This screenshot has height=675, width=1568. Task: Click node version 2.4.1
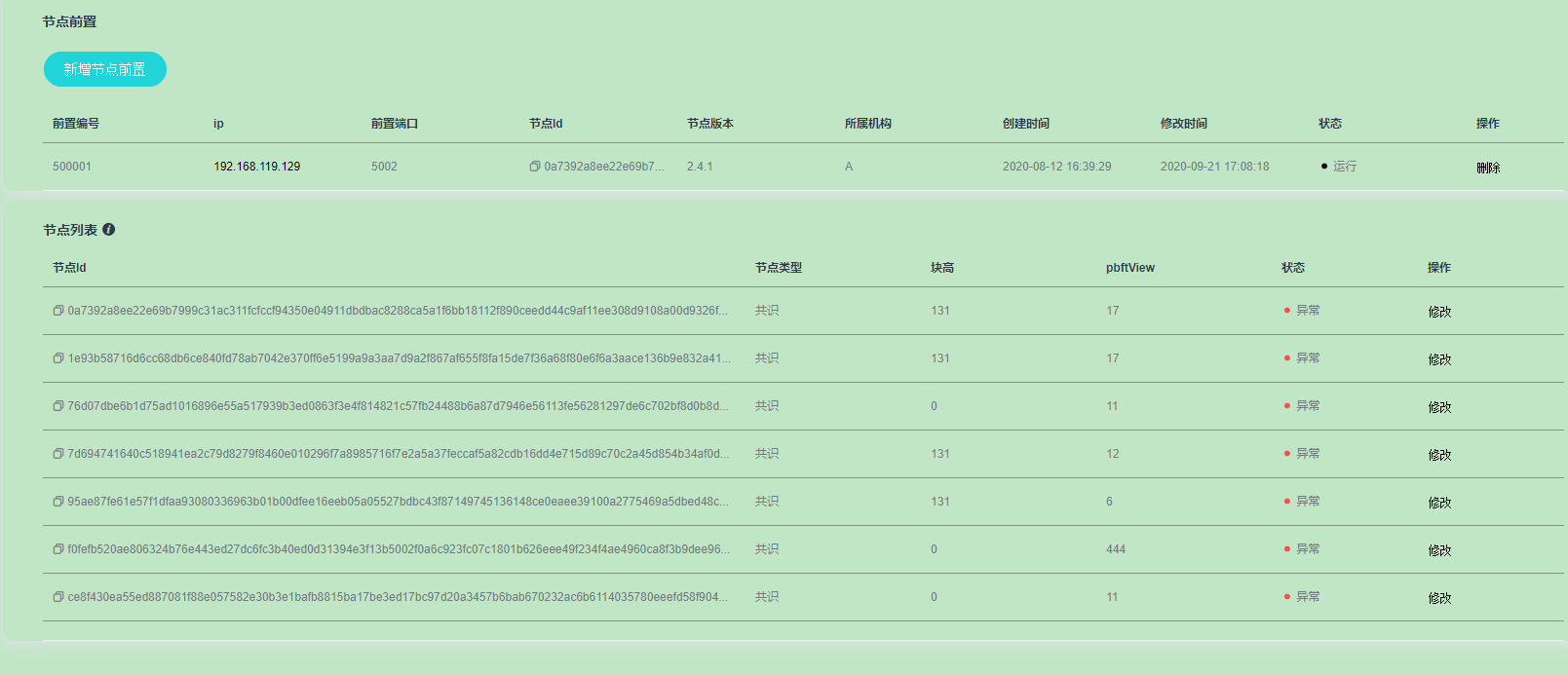pos(700,167)
